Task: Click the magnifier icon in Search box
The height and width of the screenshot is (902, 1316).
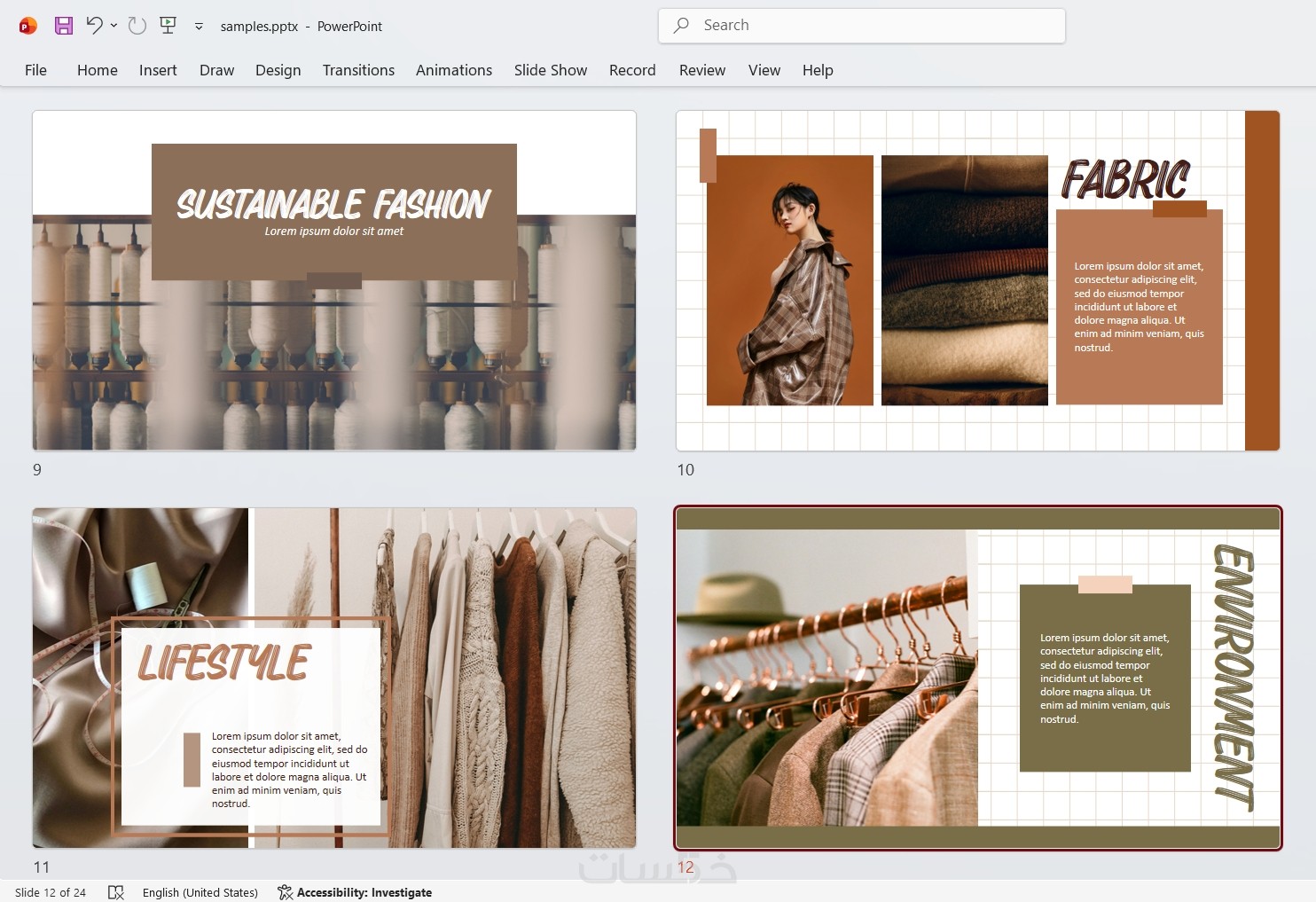Action: [x=681, y=26]
